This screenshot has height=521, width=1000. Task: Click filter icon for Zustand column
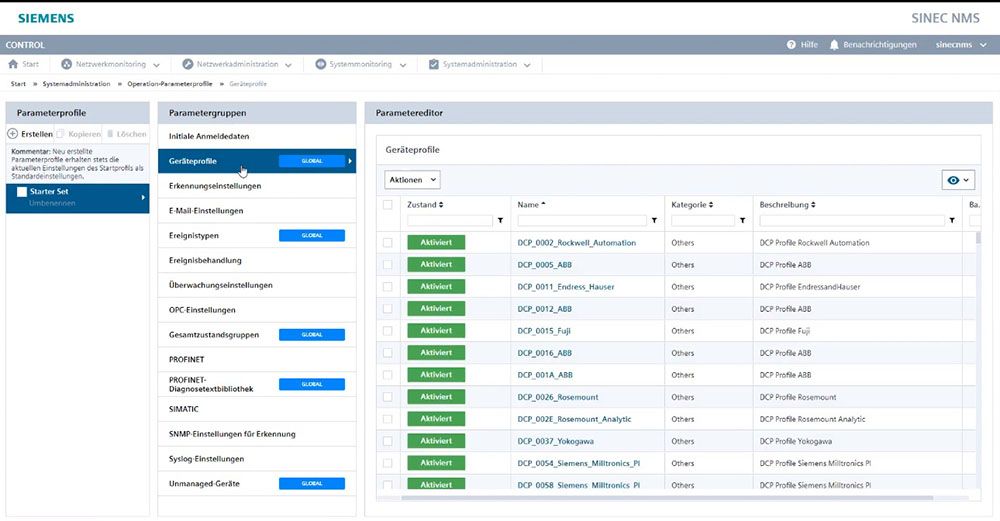tap(500, 221)
